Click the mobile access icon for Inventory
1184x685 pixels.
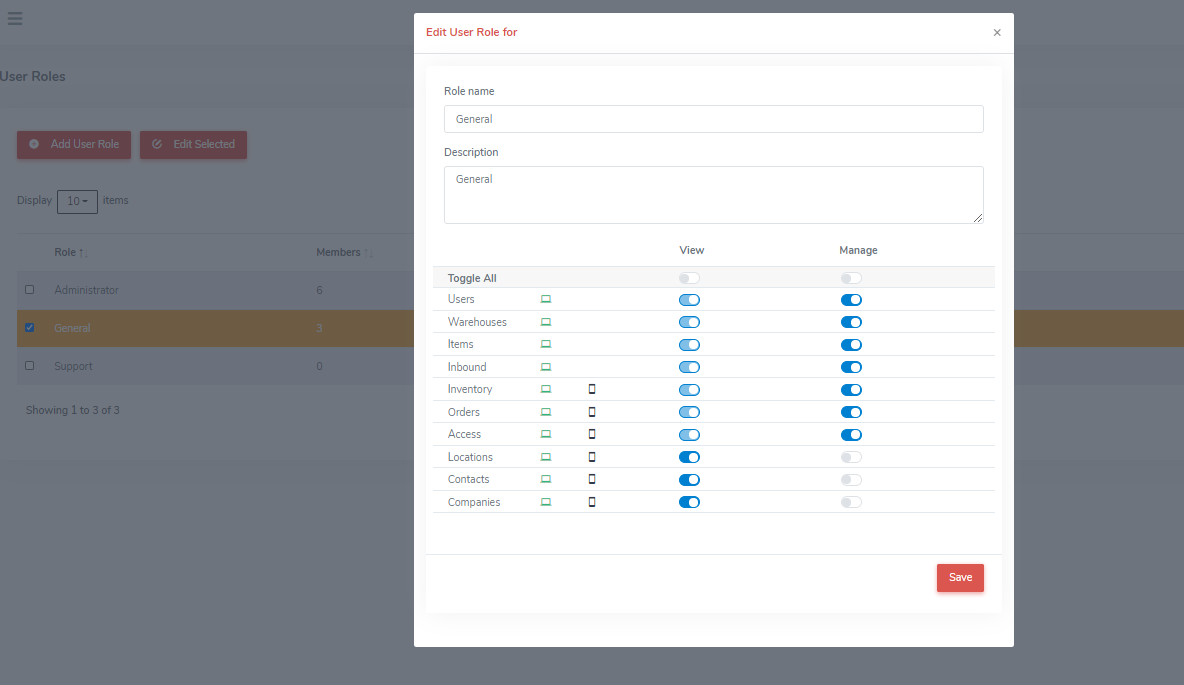point(592,389)
